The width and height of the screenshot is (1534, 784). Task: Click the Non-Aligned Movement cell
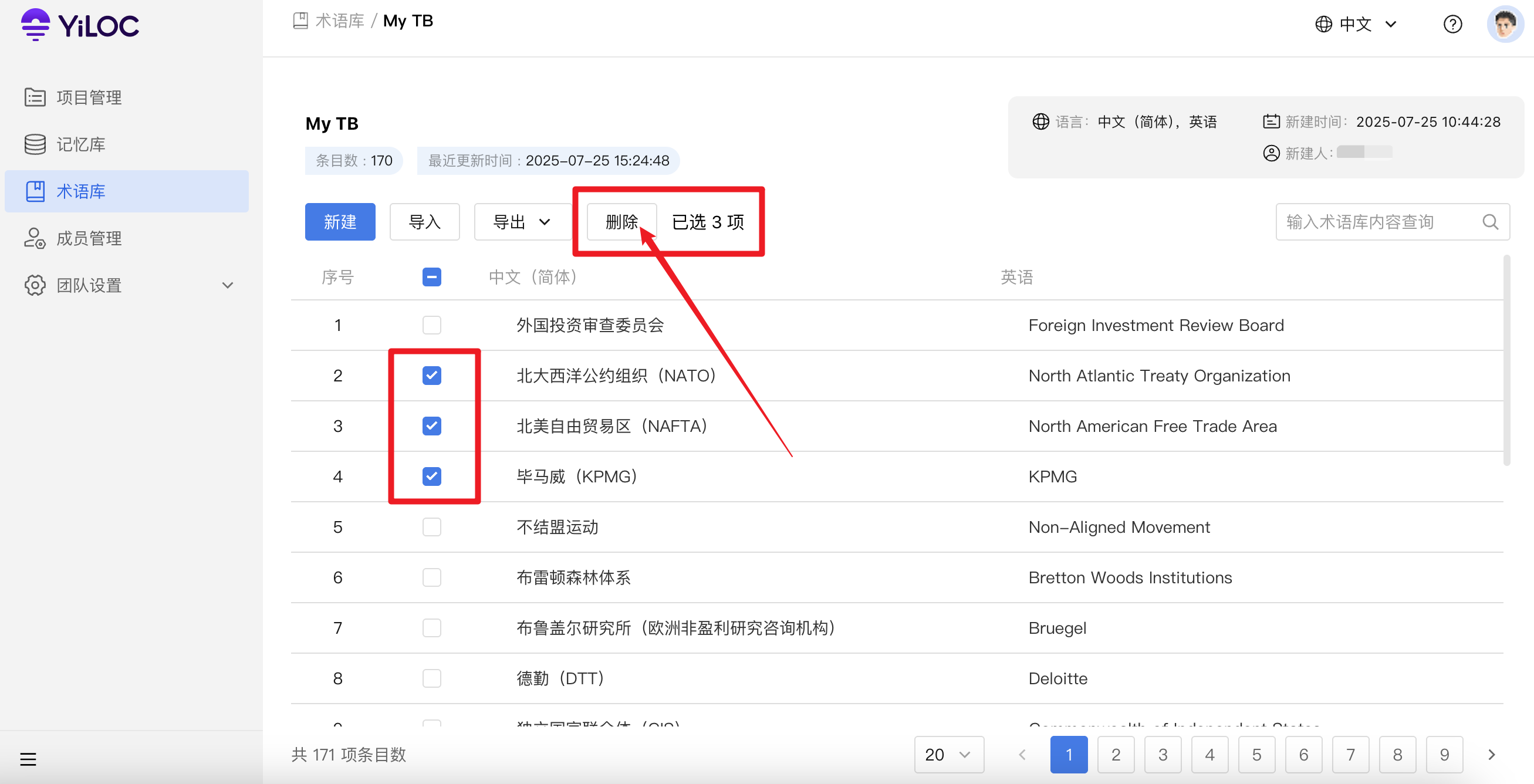pyautogui.click(x=1119, y=527)
